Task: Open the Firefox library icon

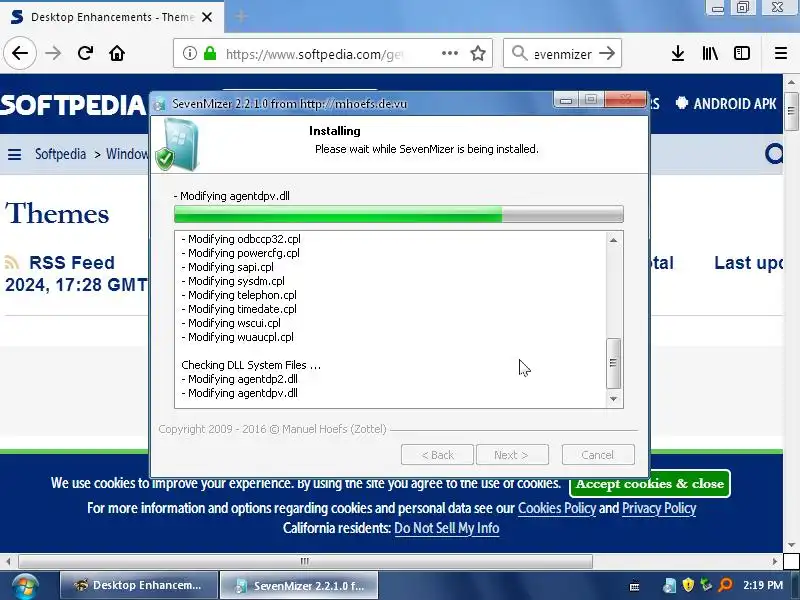Action: coord(710,53)
